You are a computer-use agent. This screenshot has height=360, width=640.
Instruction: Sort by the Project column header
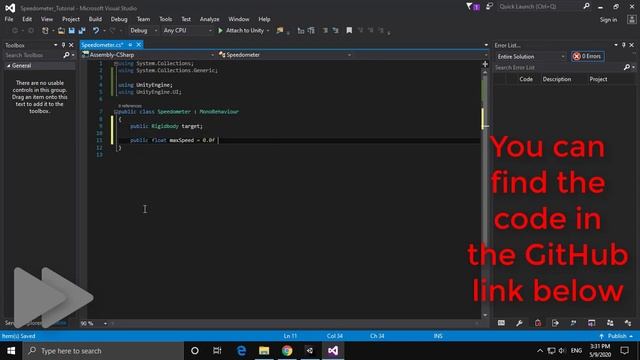pyautogui.click(x=598, y=79)
